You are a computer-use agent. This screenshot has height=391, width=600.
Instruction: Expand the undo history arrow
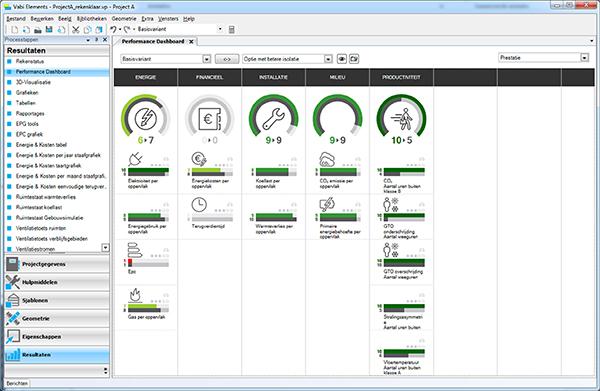coord(120,29)
